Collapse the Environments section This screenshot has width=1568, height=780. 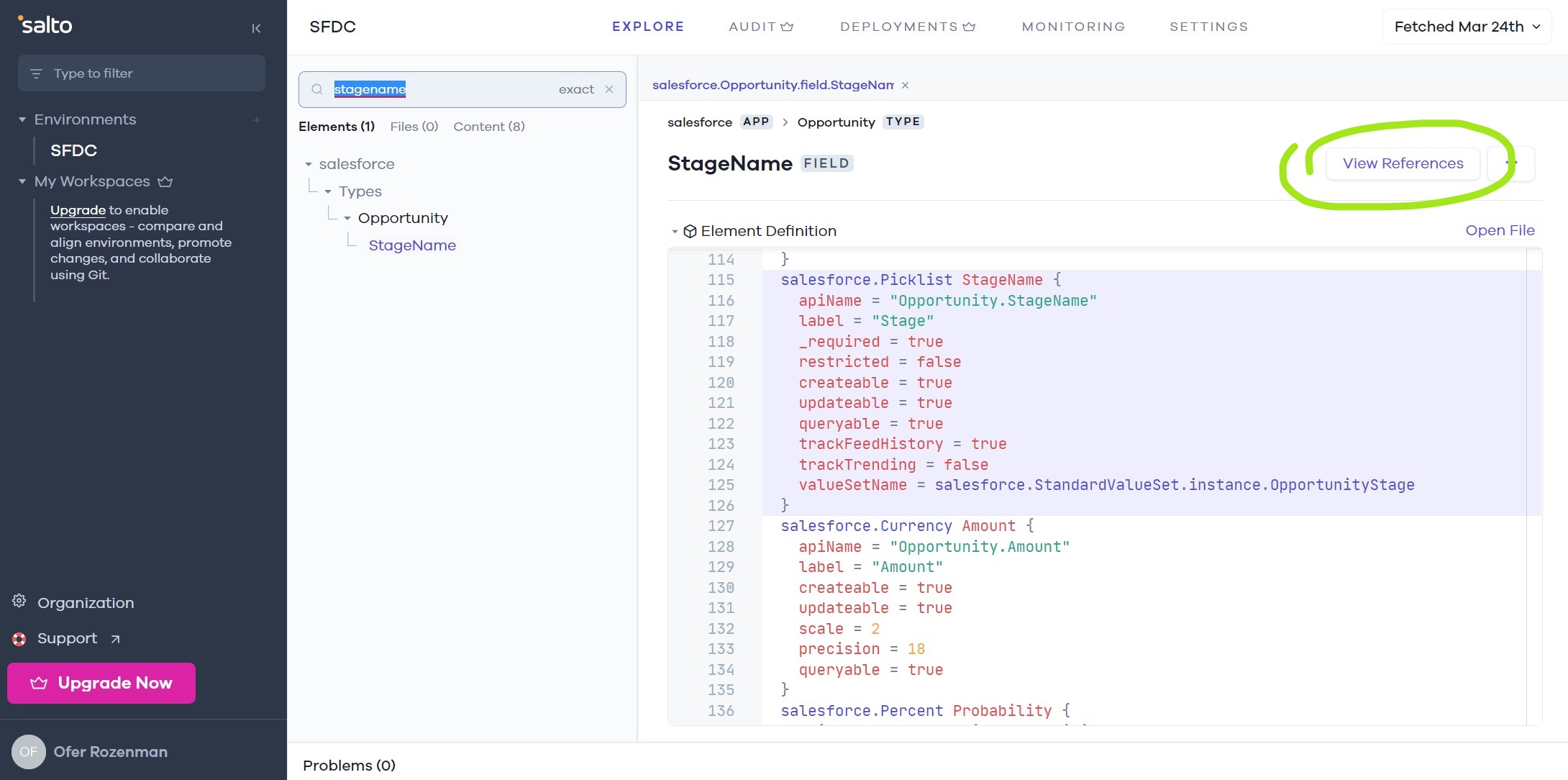(22, 119)
